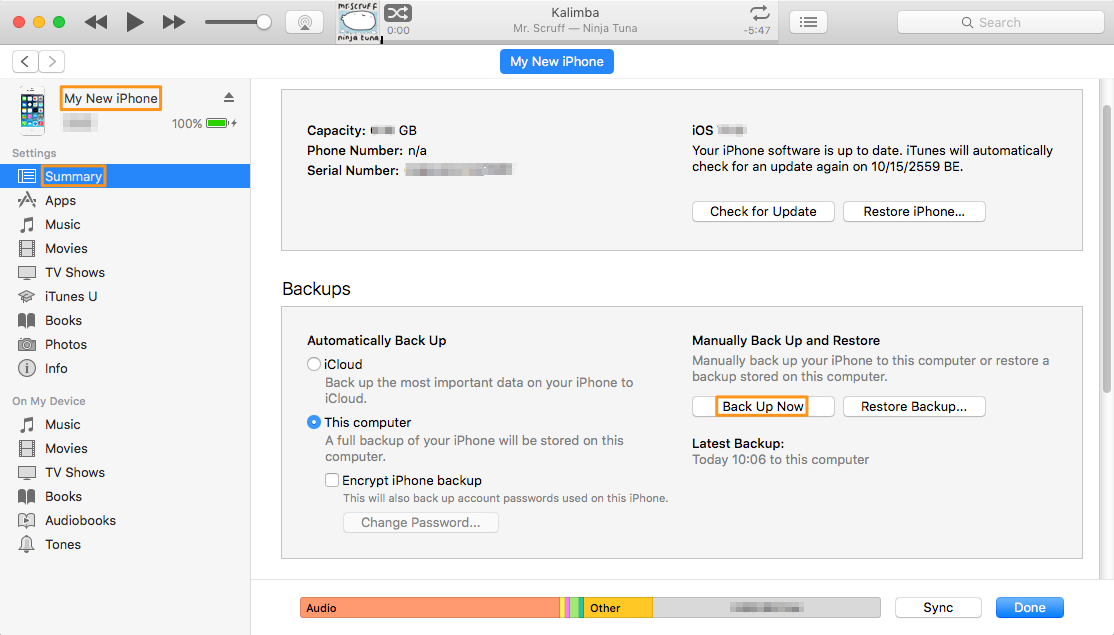This screenshot has width=1114, height=635.
Task: Open the Up Next list icon
Action: [x=809, y=22]
